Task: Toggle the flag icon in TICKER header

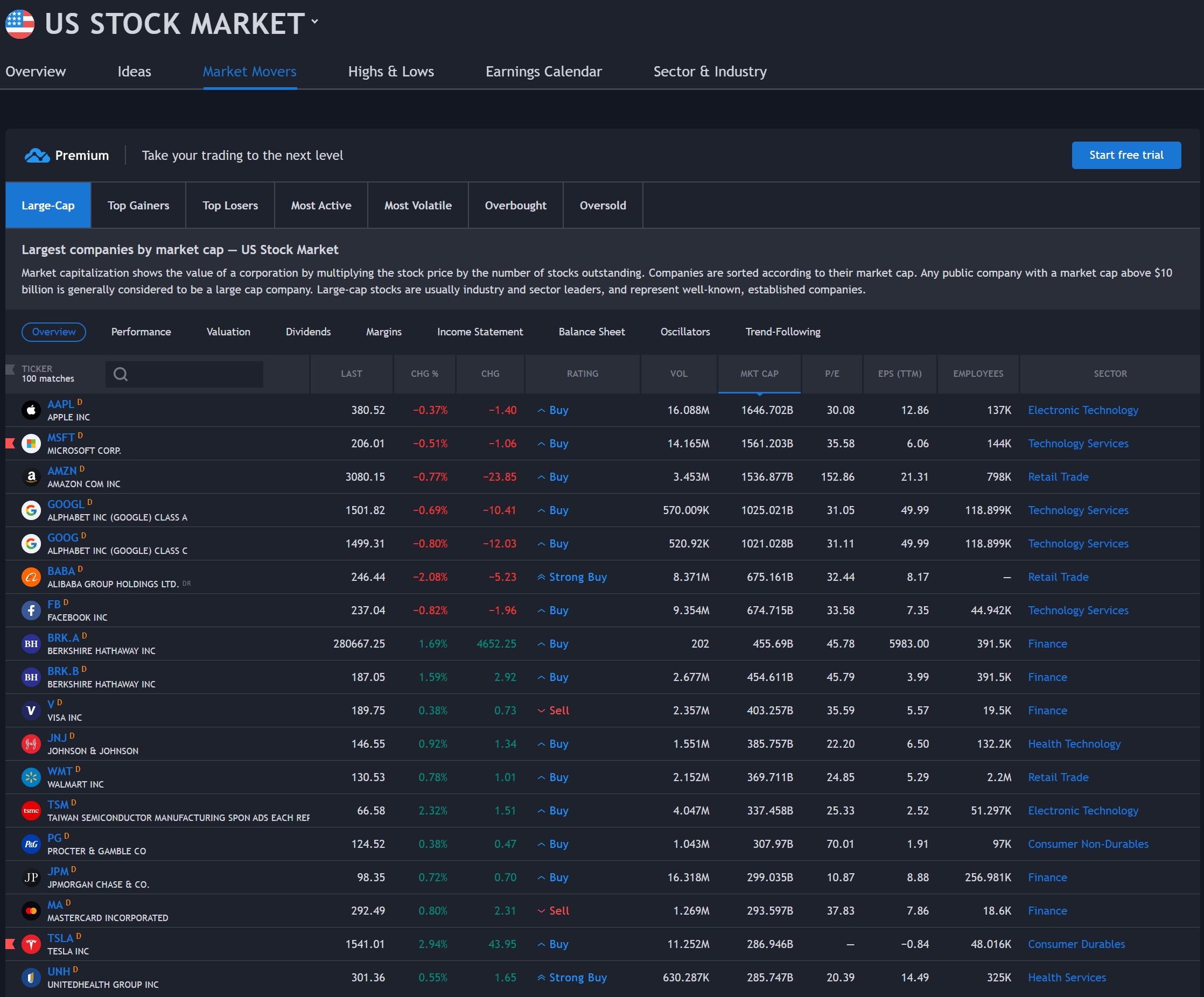Action: (10, 369)
